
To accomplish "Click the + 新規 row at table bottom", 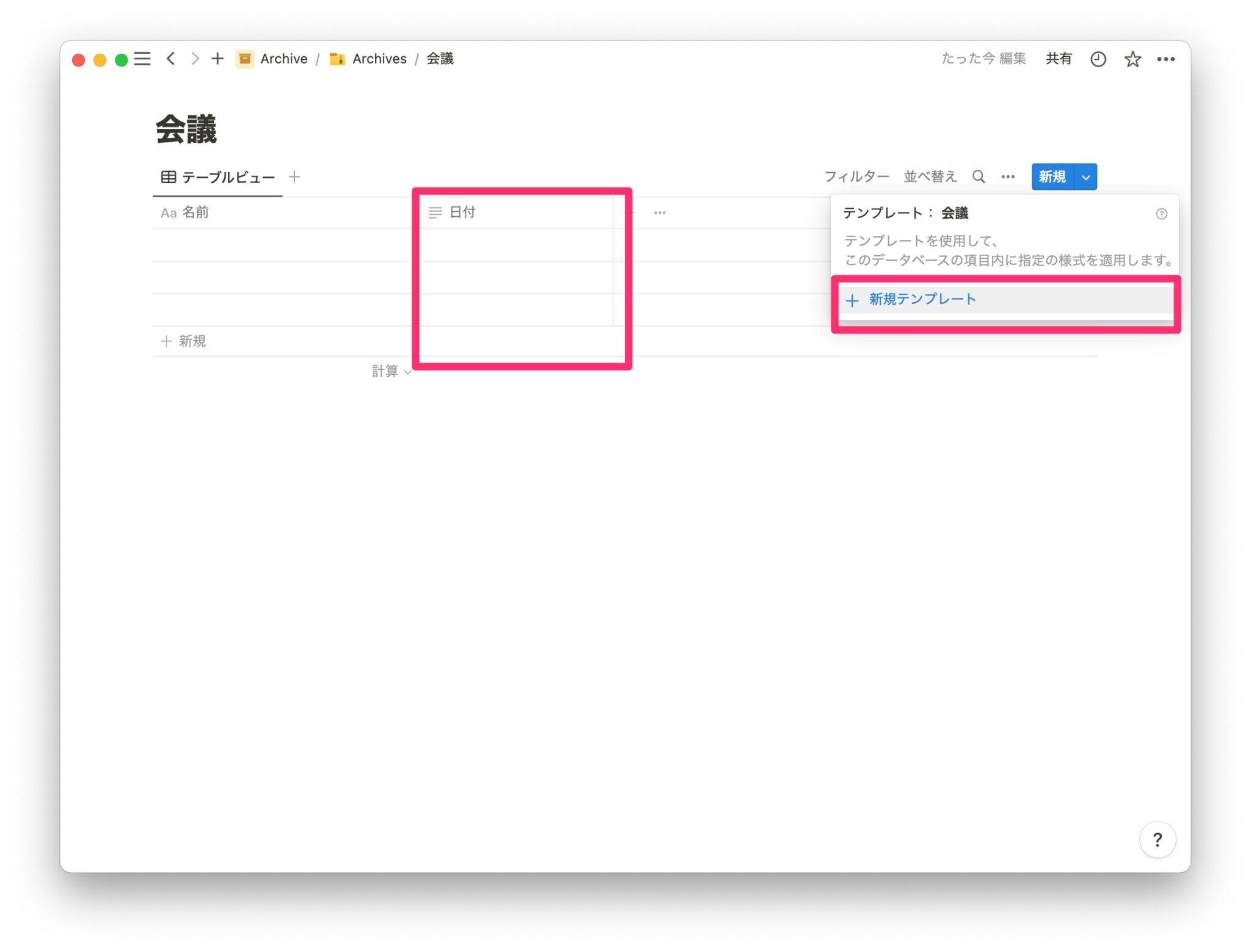I will tap(184, 341).
